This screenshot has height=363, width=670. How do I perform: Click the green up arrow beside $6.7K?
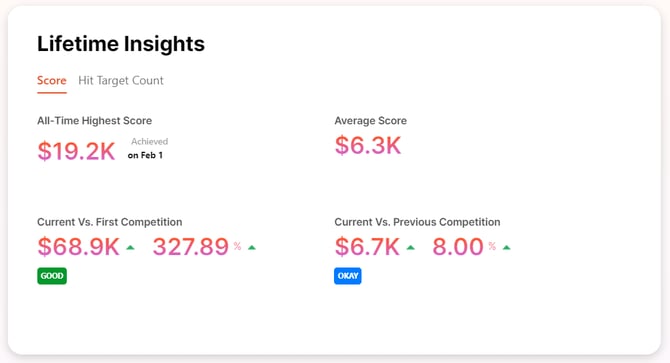pos(411,247)
